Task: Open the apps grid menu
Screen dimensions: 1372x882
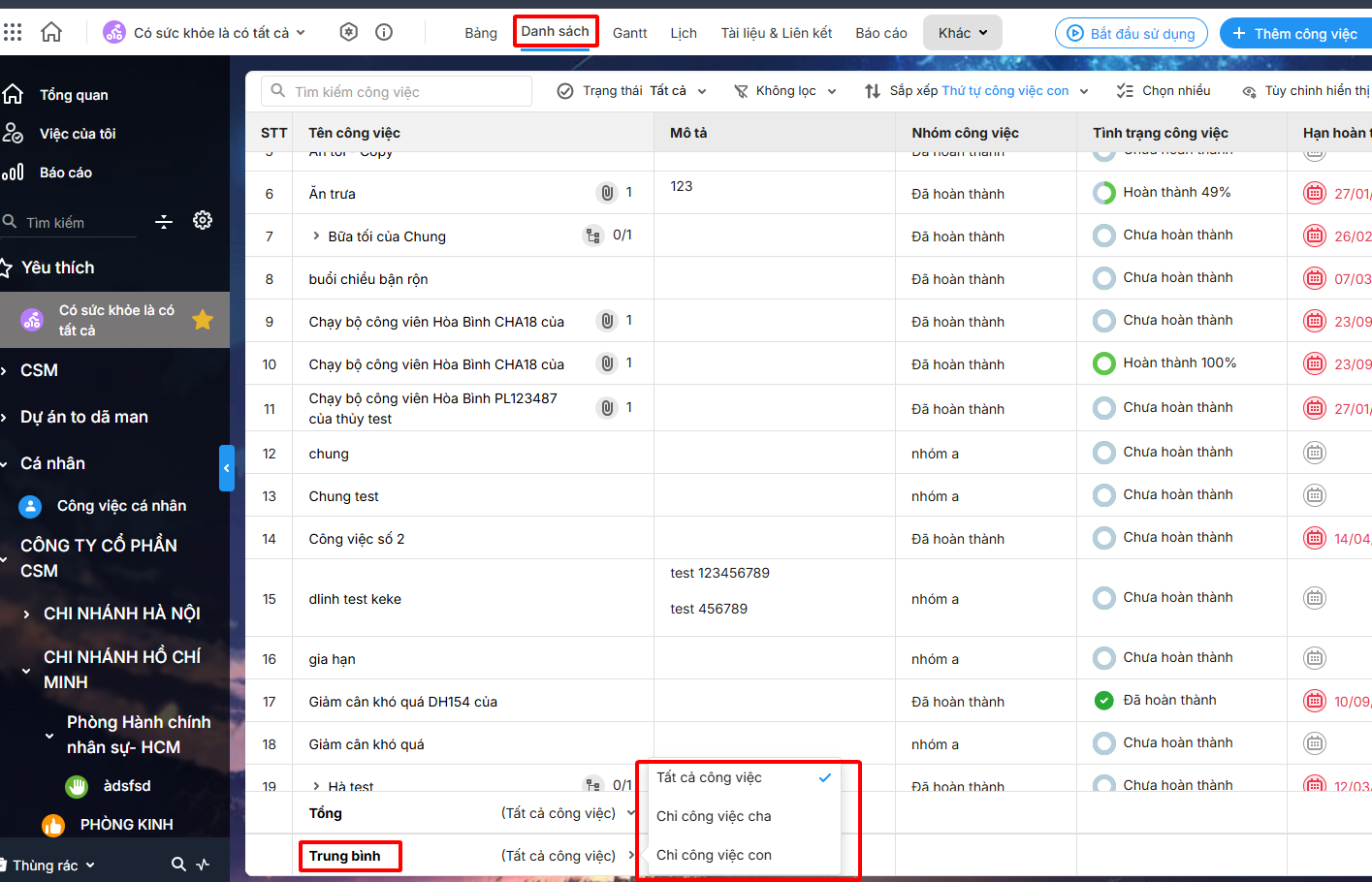Action: click(13, 32)
